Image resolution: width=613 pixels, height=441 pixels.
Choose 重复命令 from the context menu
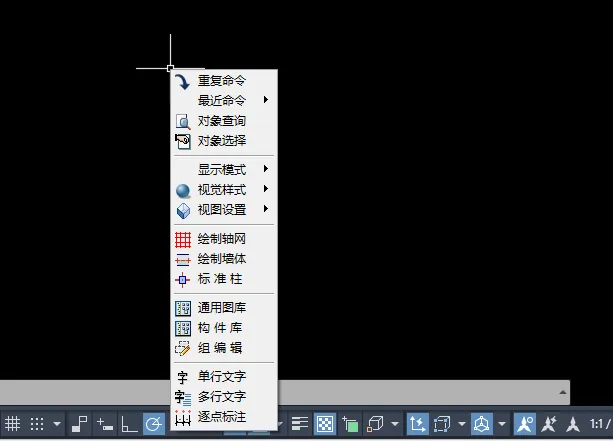(224, 81)
